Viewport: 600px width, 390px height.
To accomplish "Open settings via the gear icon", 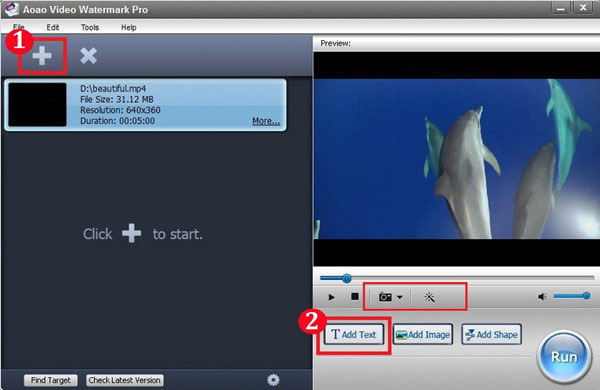I will 273,380.
